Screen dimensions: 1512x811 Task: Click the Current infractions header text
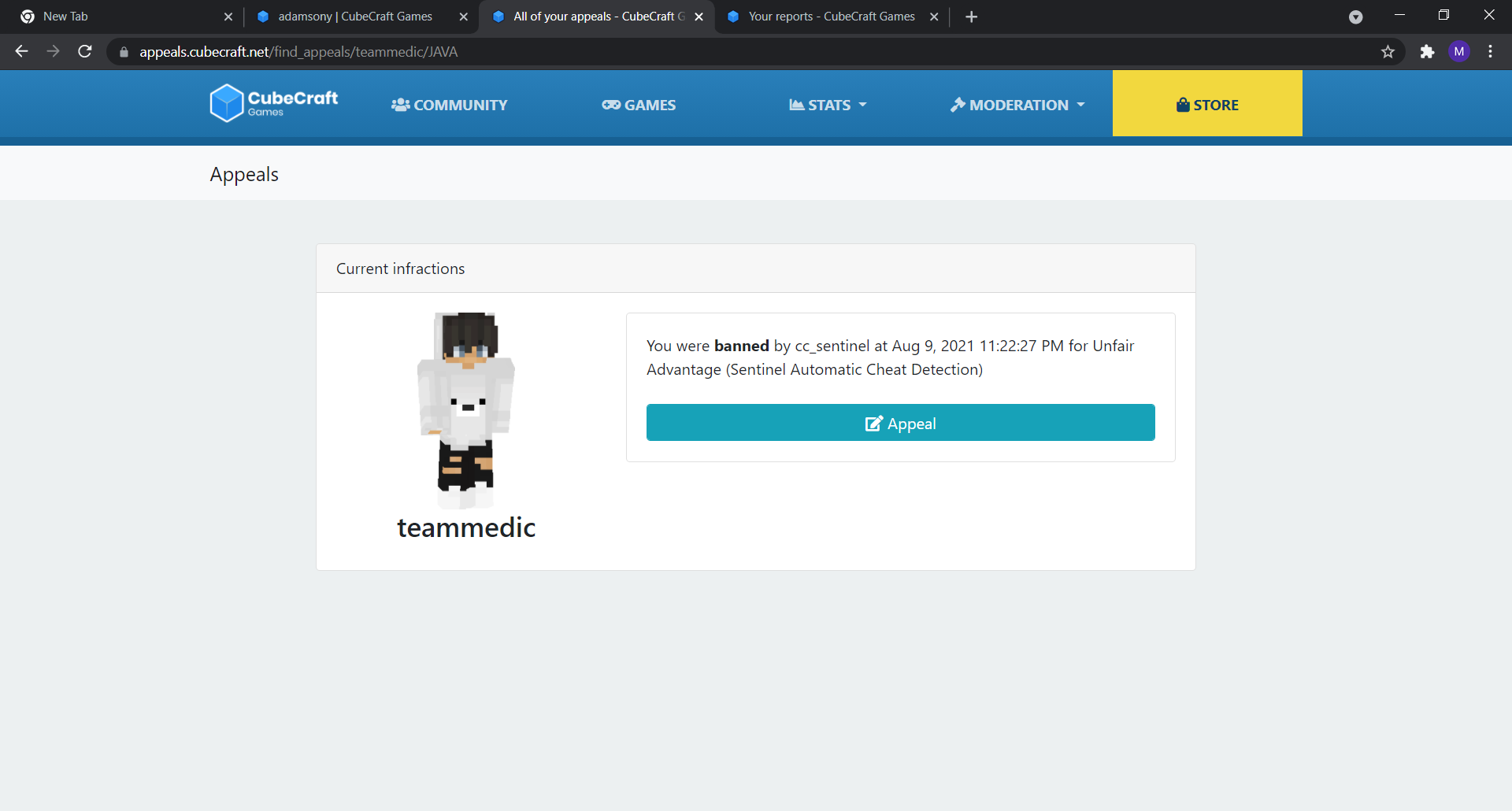click(400, 268)
